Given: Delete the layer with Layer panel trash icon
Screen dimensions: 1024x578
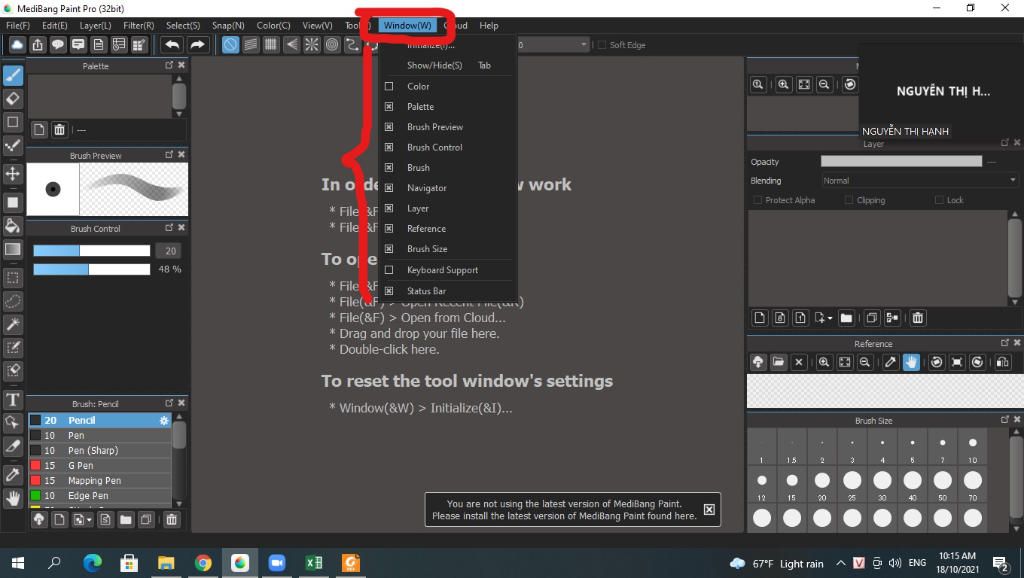Looking at the screenshot, I should (x=918, y=318).
